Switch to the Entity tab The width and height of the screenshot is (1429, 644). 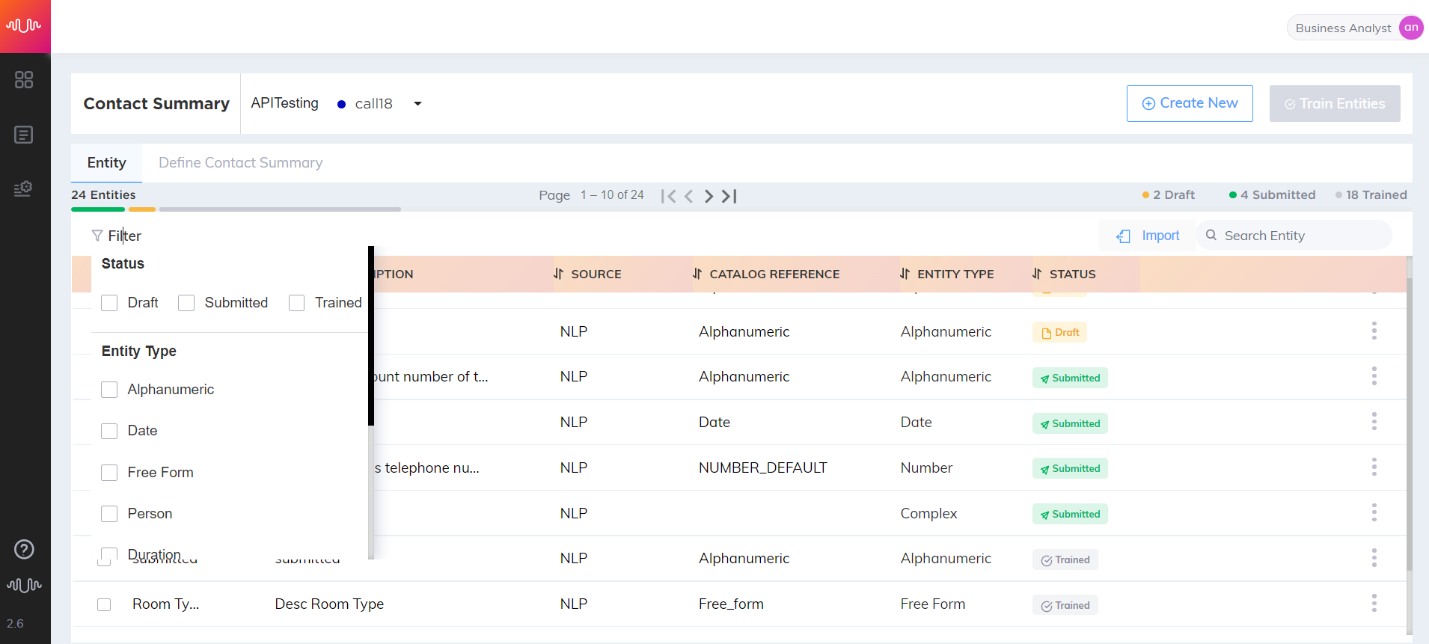[106, 162]
